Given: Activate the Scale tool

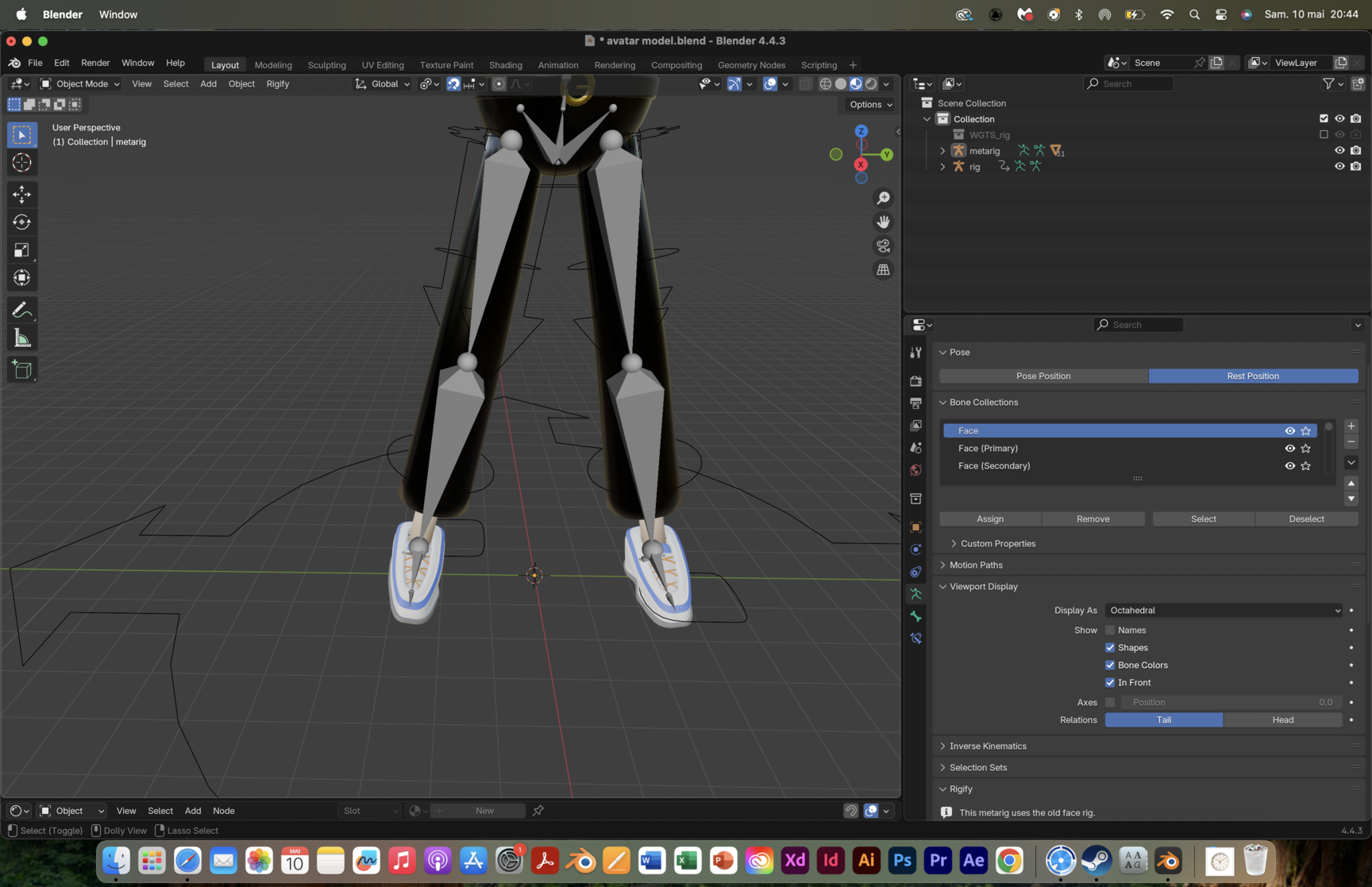Looking at the screenshot, I should (22, 250).
